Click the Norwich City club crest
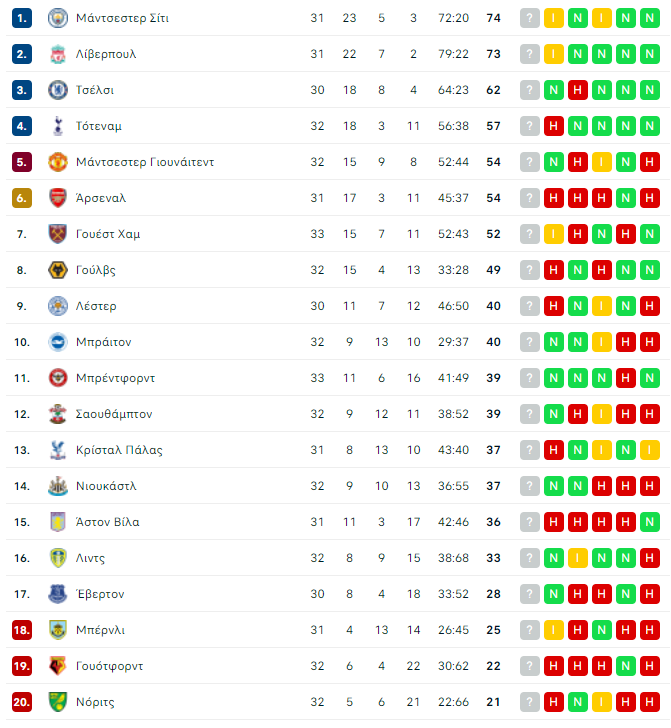The height and width of the screenshot is (728, 671). 58,702
